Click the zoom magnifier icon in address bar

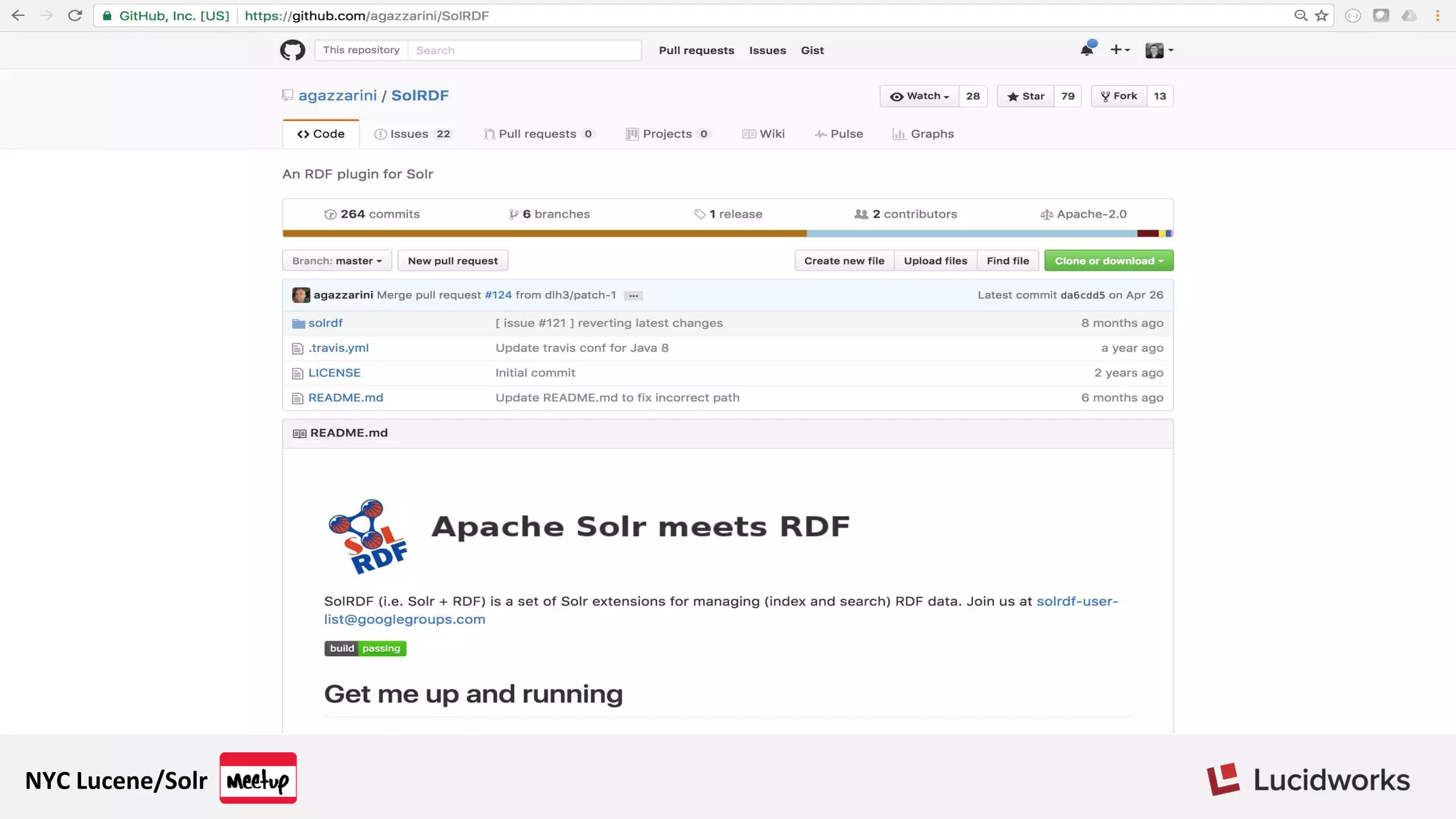coord(1300,16)
